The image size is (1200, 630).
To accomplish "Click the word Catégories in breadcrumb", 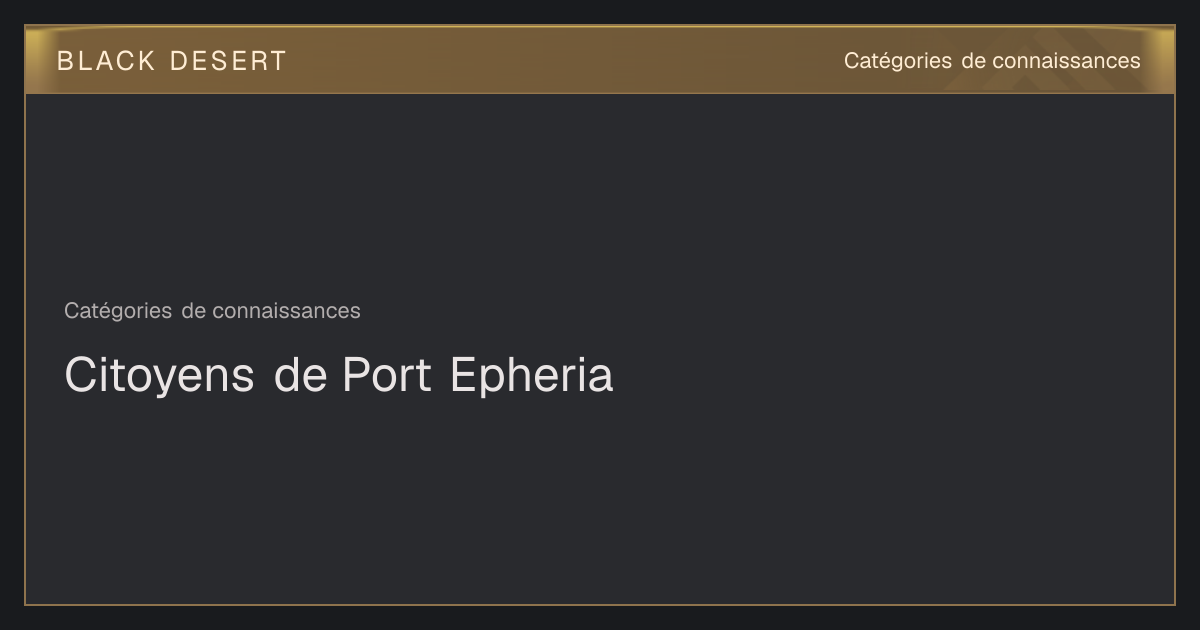I will pos(118,311).
